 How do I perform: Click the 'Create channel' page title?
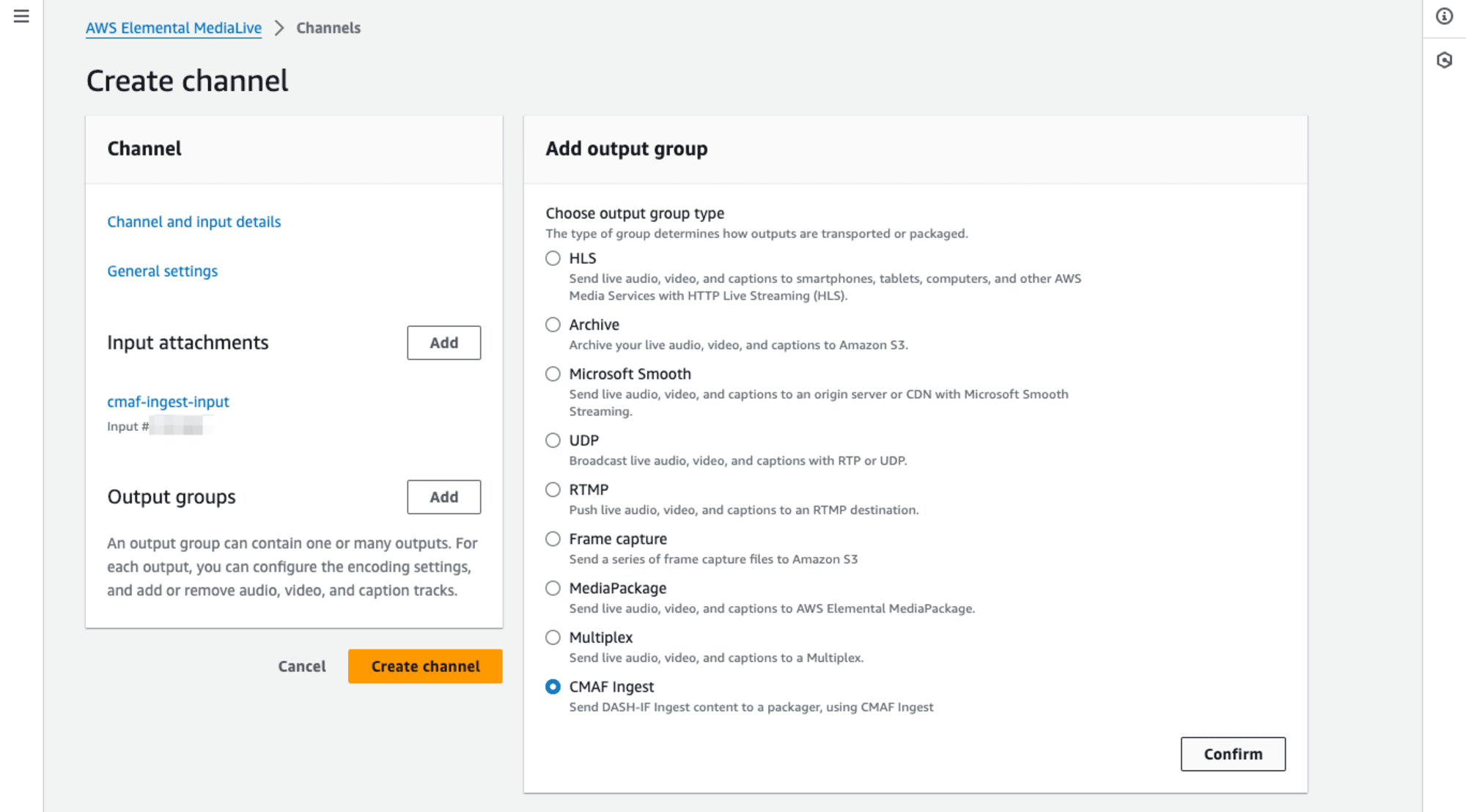pyautogui.click(x=188, y=81)
